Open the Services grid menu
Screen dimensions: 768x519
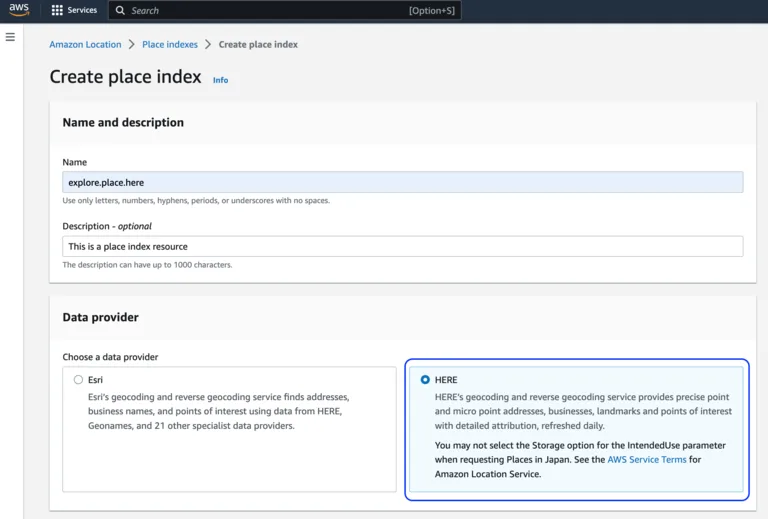click(x=57, y=10)
